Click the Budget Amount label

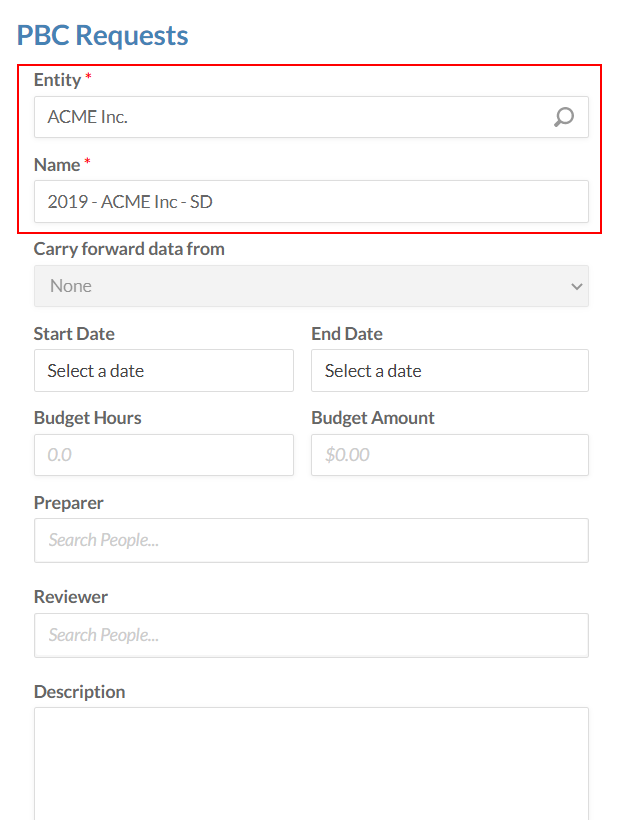click(373, 418)
